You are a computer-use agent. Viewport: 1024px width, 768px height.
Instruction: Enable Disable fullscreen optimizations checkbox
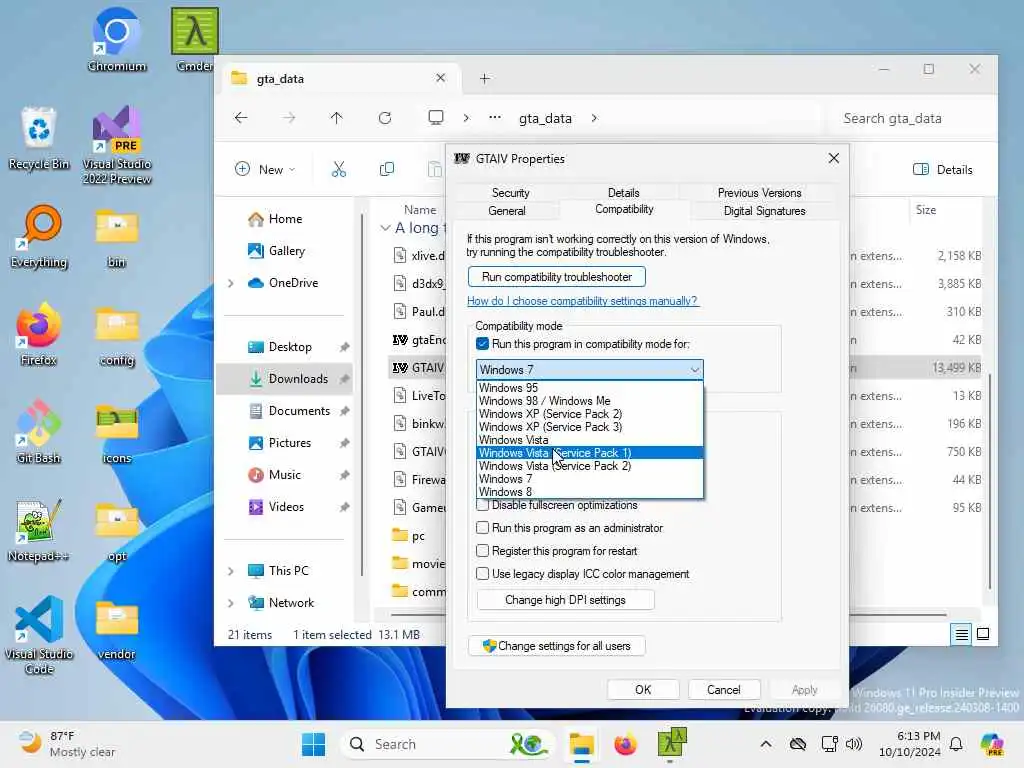coord(482,505)
